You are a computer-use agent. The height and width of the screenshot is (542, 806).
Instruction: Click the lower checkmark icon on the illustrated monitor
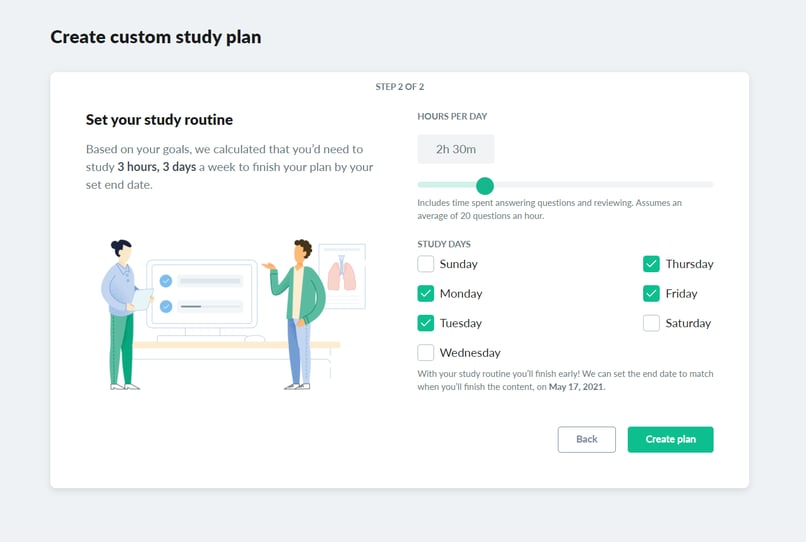click(x=166, y=306)
